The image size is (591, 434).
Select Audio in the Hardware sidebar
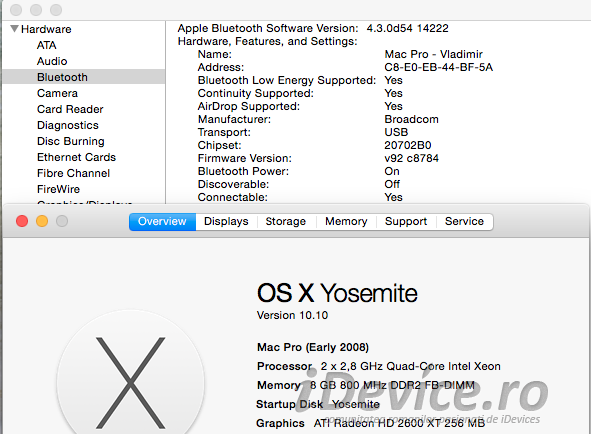click(x=52, y=61)
